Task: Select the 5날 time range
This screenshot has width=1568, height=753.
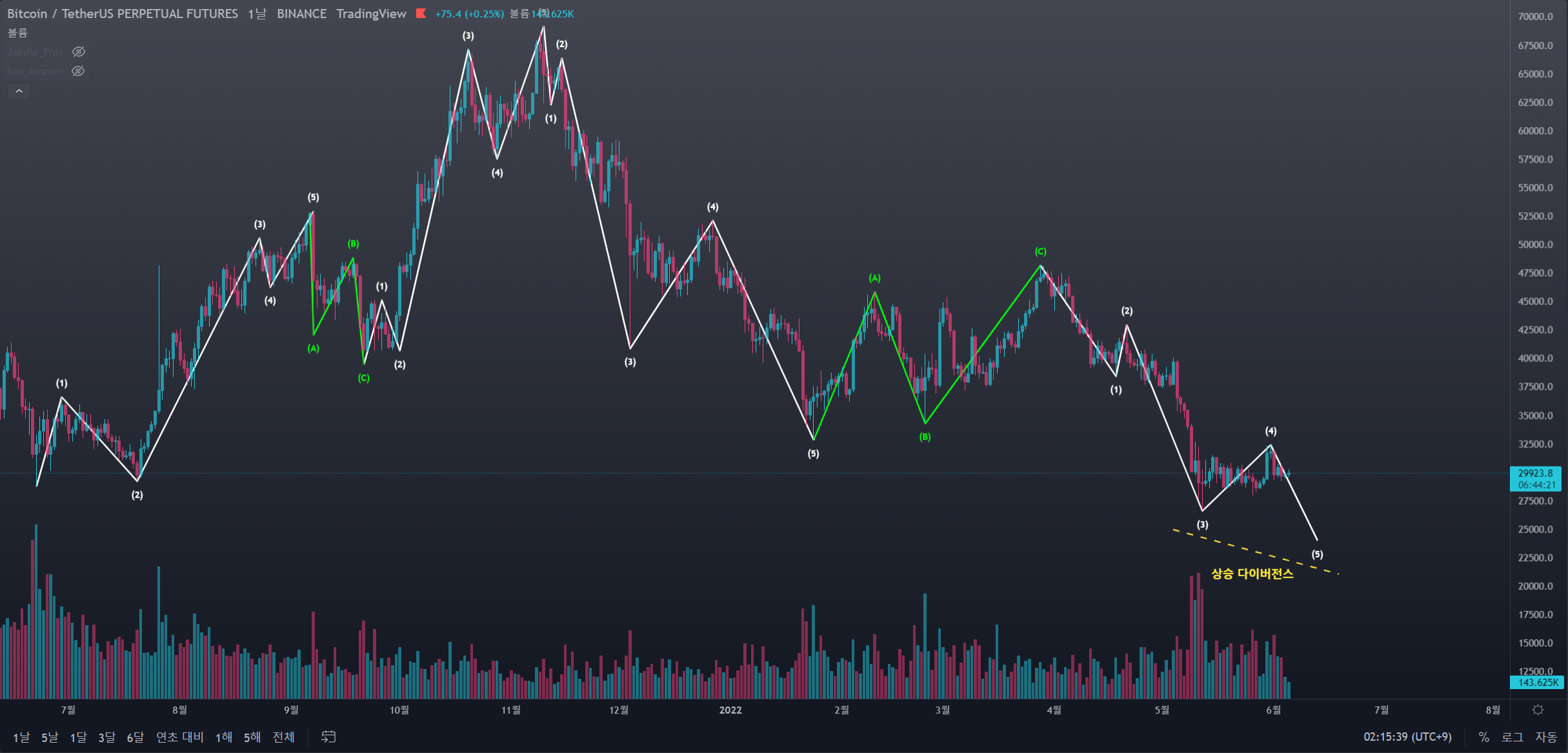Action: click(x=50, y=737)
